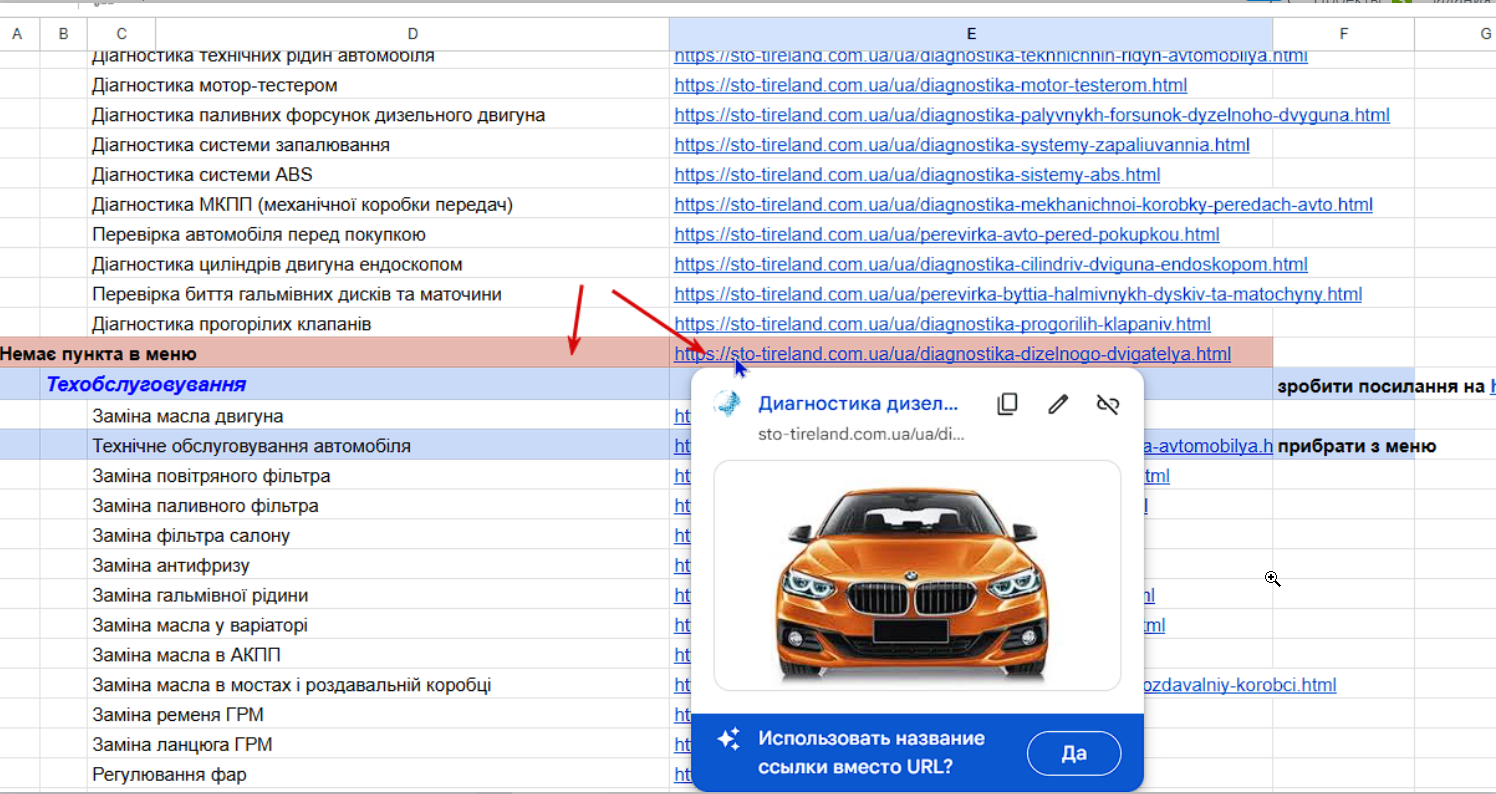Viewport: 1496px width, 794px height.
Task: Select column D via its header
Action: 412,34
